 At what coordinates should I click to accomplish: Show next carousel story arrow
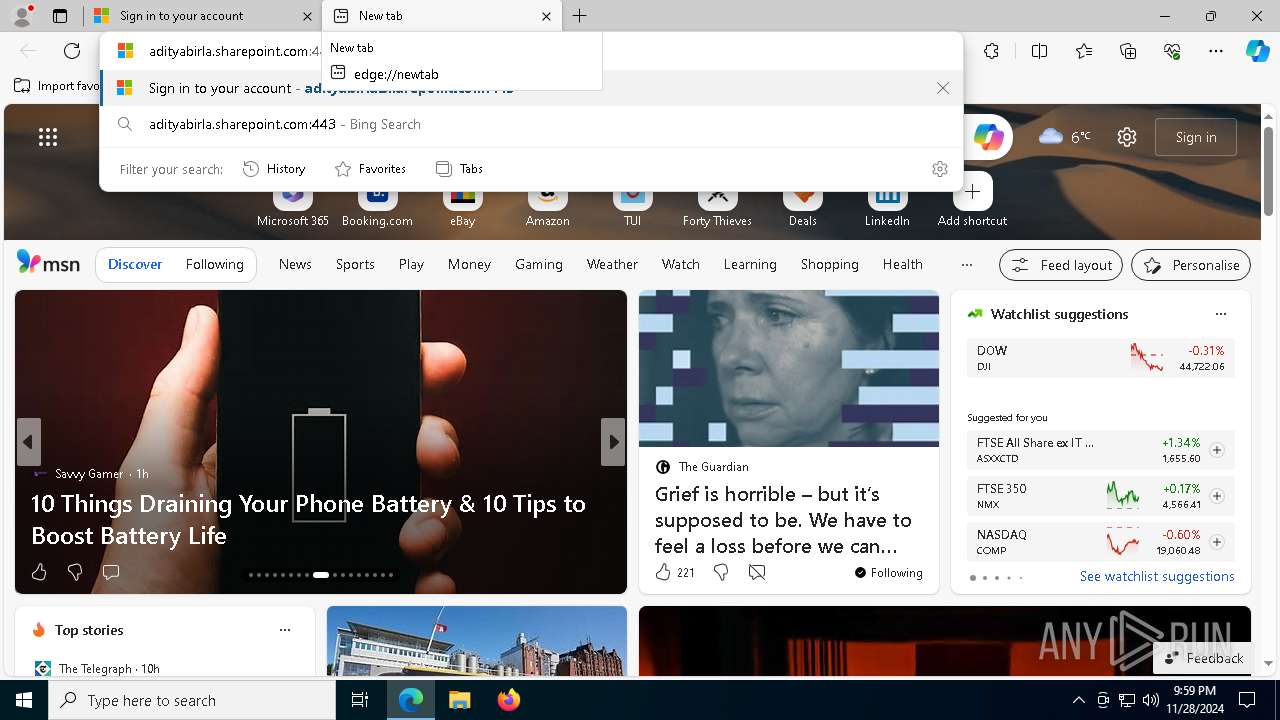coord(613,442)
